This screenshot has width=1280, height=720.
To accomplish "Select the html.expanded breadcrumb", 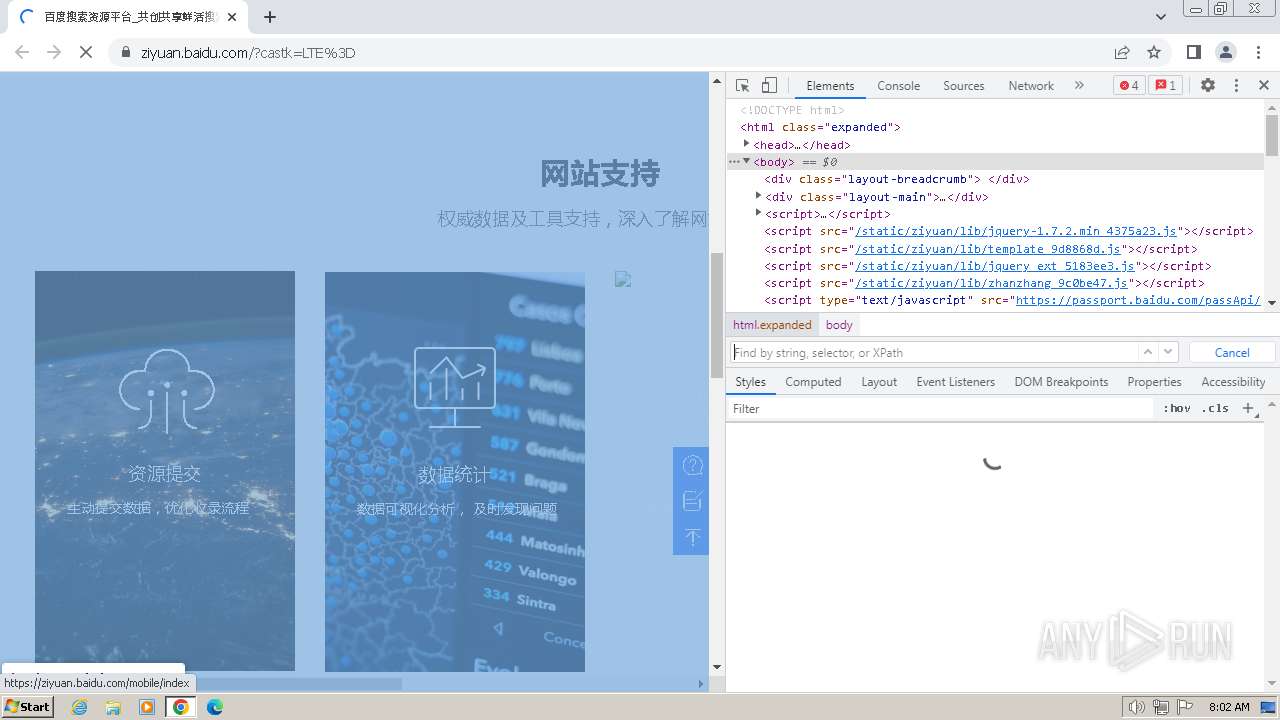I will 772,325.
